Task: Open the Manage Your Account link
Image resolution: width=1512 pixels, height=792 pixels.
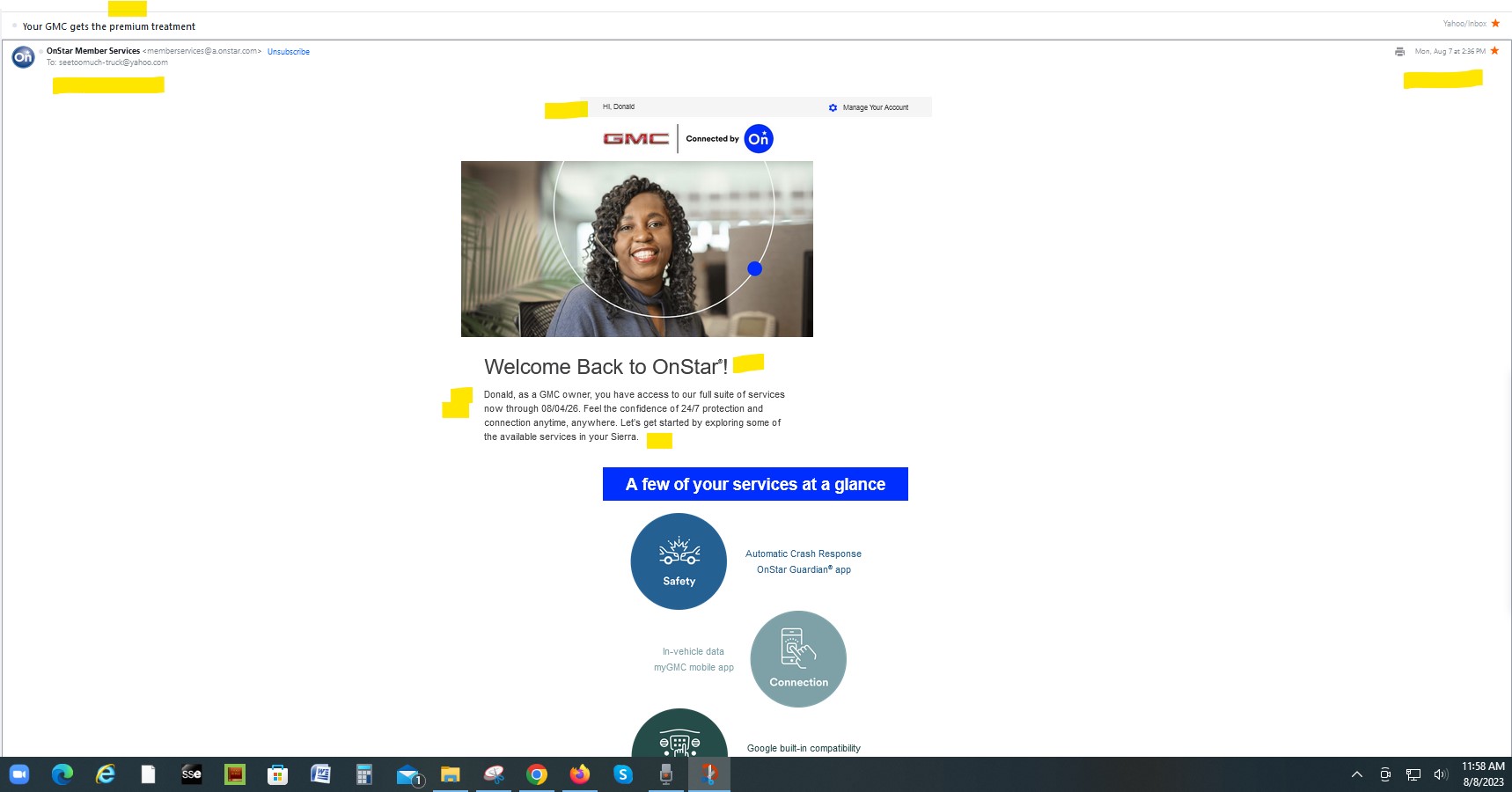Action: (874, 107)
